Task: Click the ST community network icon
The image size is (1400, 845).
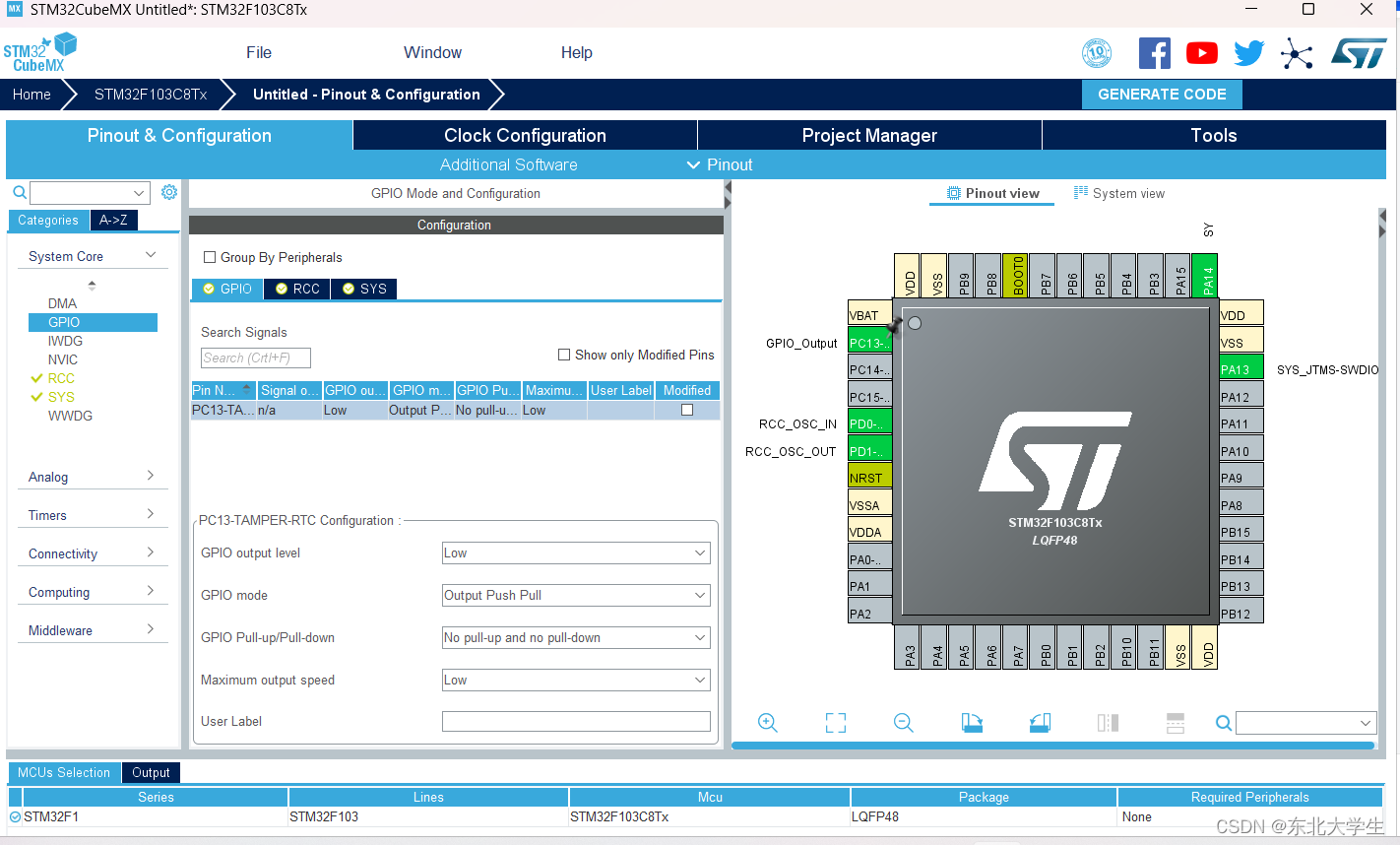Action: coord(1297,53)
